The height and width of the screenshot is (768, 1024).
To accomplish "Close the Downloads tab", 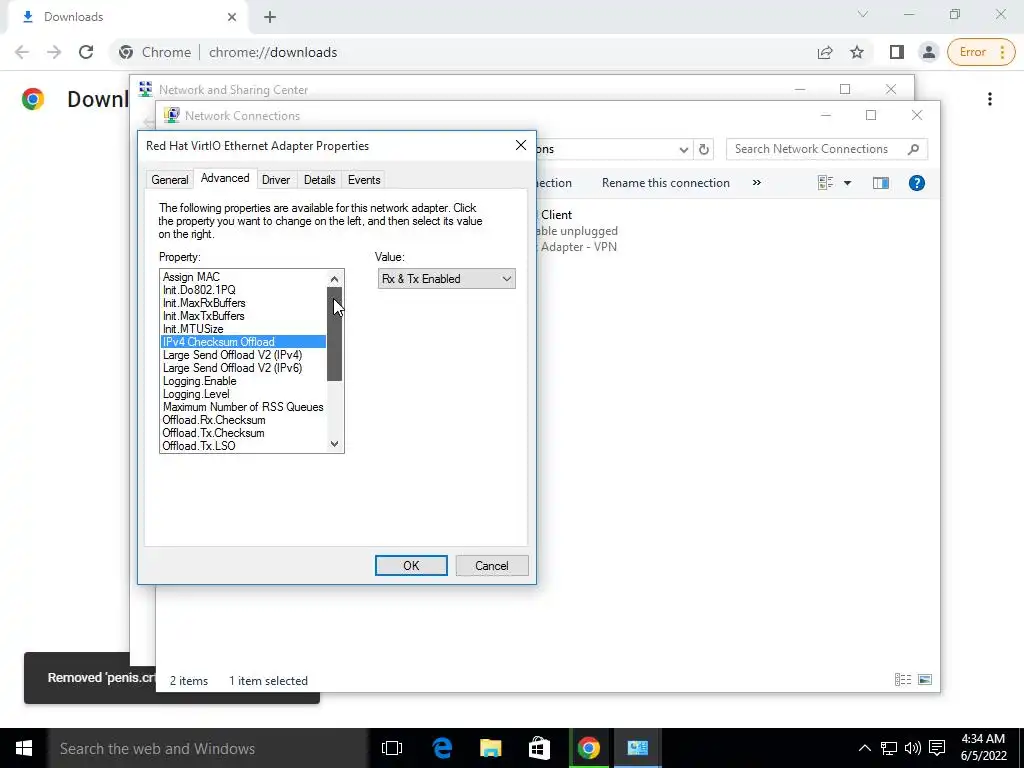I will coord(232,17).
